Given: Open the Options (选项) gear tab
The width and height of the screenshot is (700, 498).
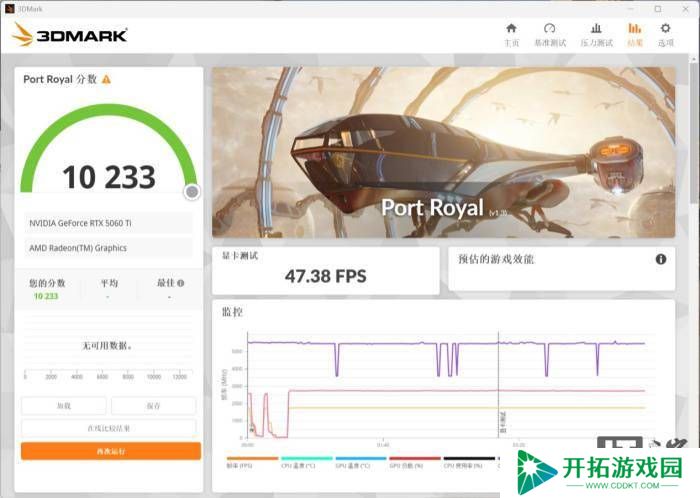Looking at the screenshot, I should pyautogui.click(x=666, y=35).
